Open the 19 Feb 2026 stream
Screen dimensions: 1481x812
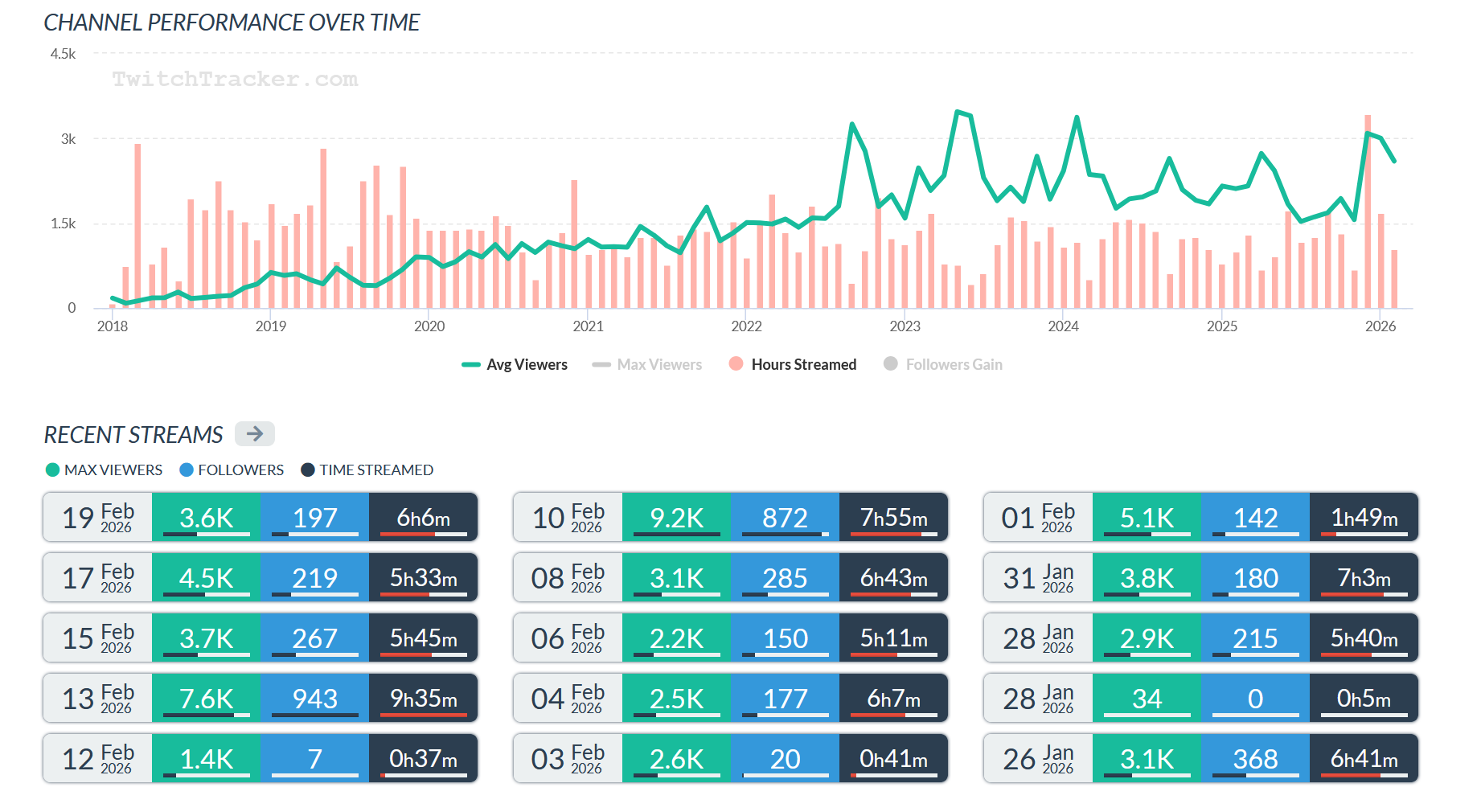coord(261,517)
